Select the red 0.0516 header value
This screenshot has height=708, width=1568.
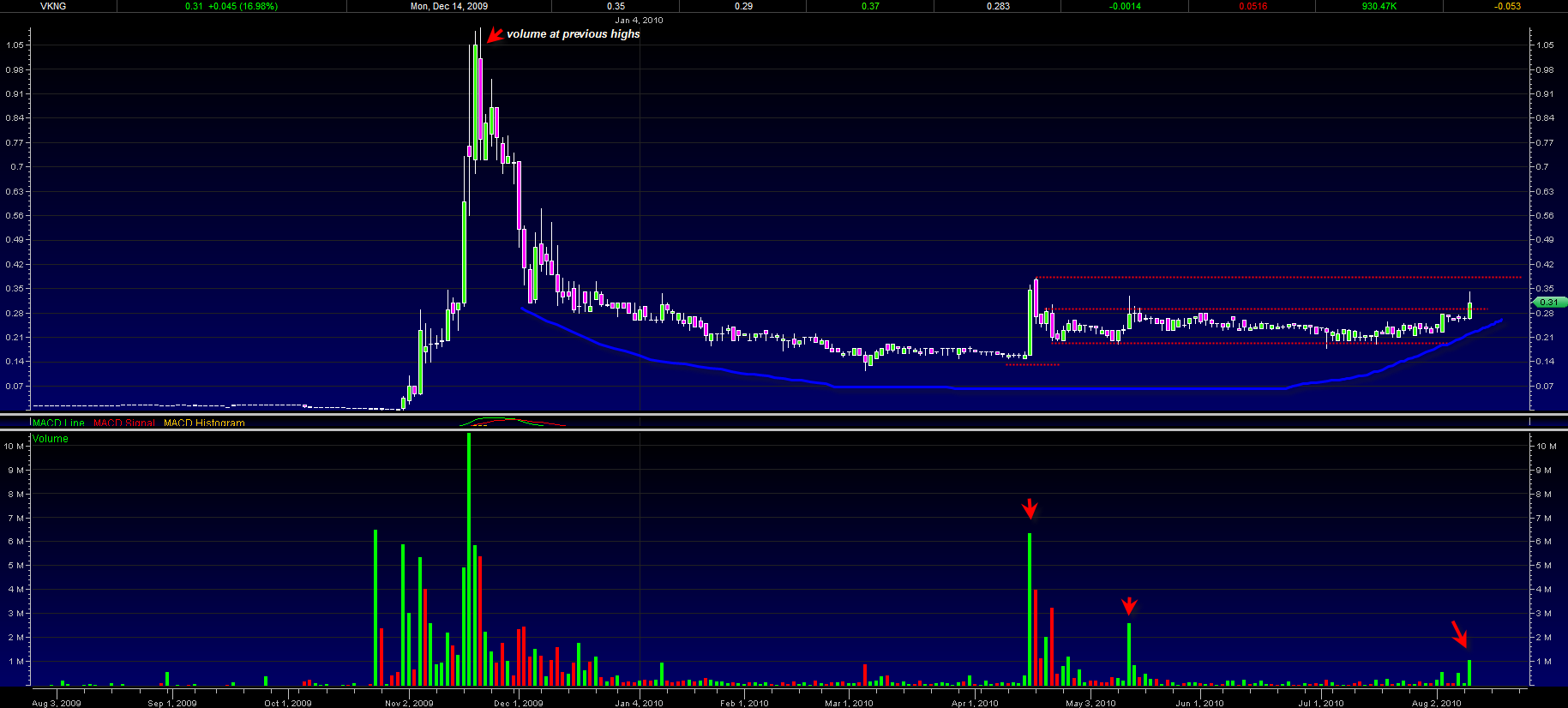1253,6
